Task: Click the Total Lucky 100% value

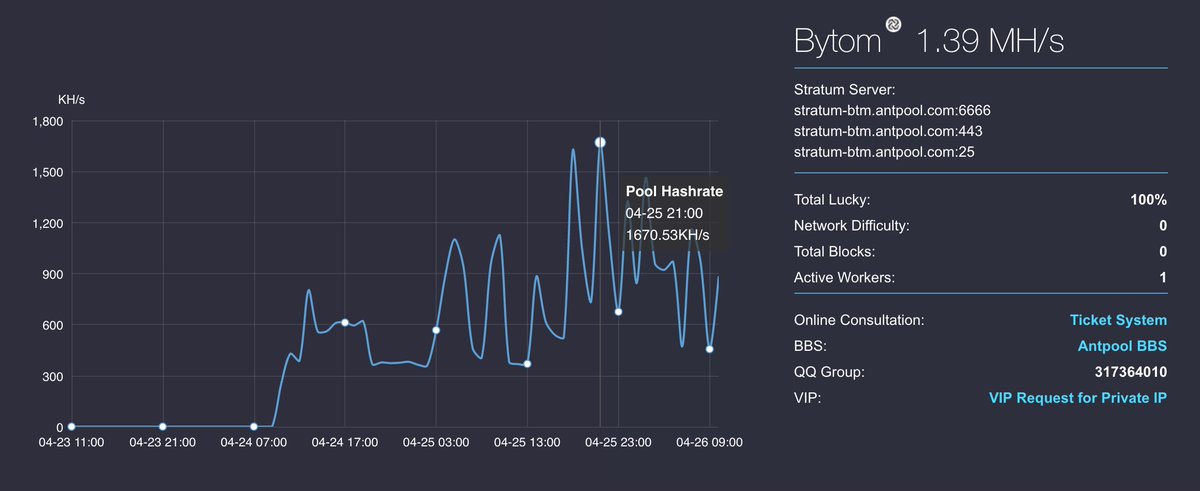Action: pyautogui.click(x=1149, y=200)
